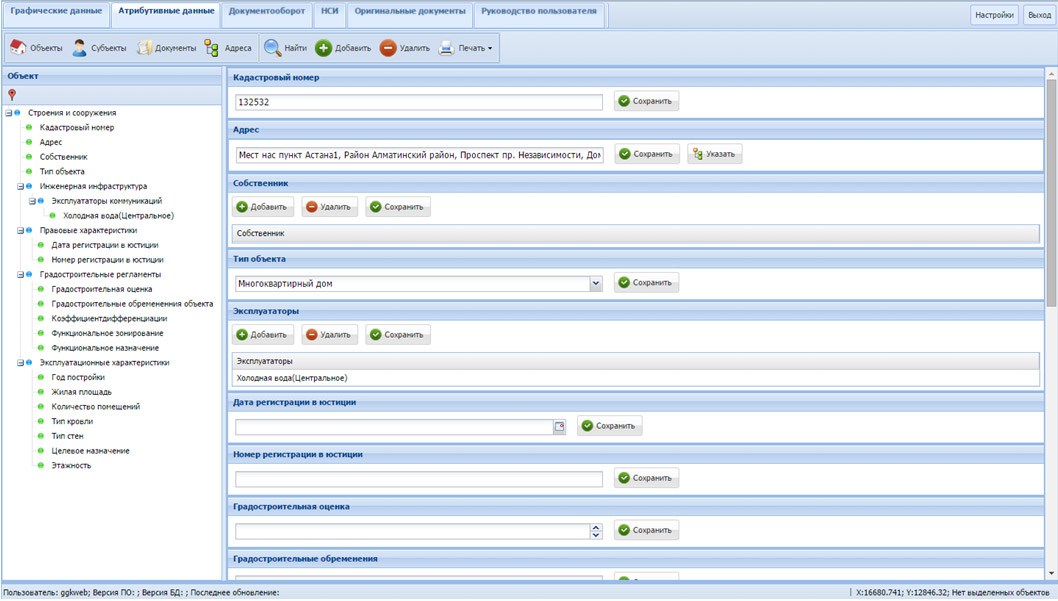The image size is (1058, 601).
Task: Click the red Удалить icon in toolbar
Action: point(388,48)
